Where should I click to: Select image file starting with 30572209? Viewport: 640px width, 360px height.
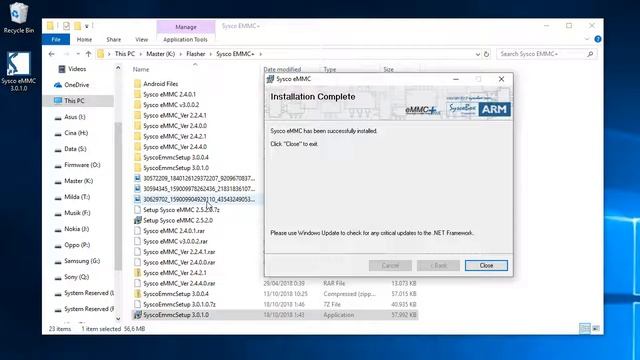pos(199,178)
